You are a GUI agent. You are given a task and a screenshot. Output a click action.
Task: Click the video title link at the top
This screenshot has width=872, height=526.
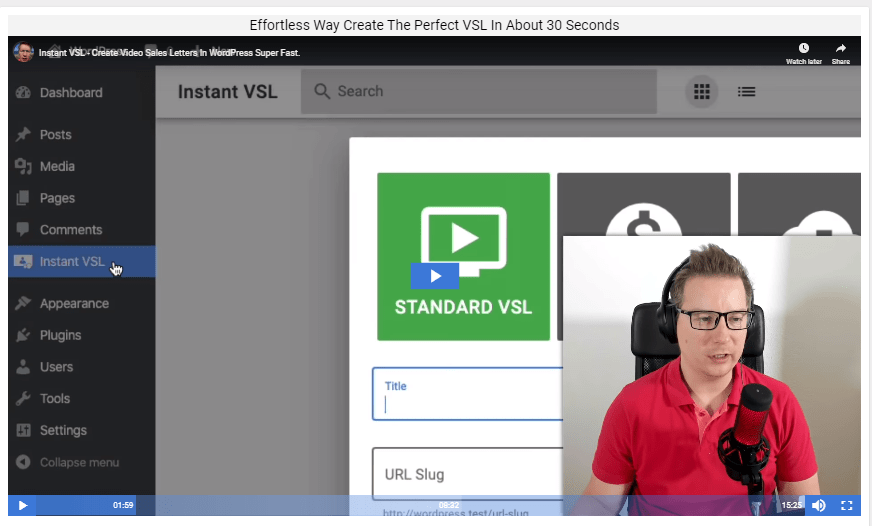coord(169,52)
